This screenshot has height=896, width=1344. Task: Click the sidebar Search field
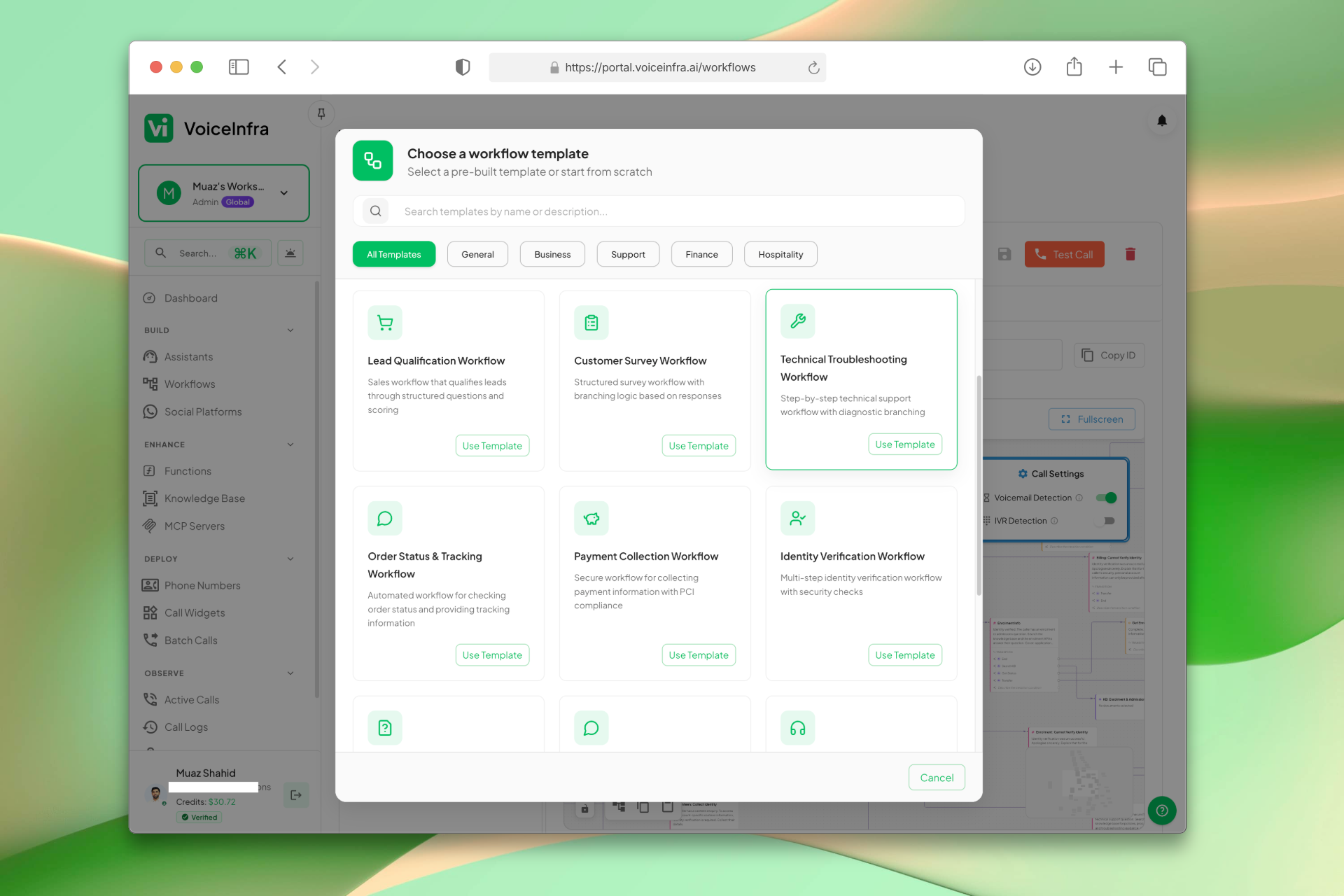[x=208, y=253]
